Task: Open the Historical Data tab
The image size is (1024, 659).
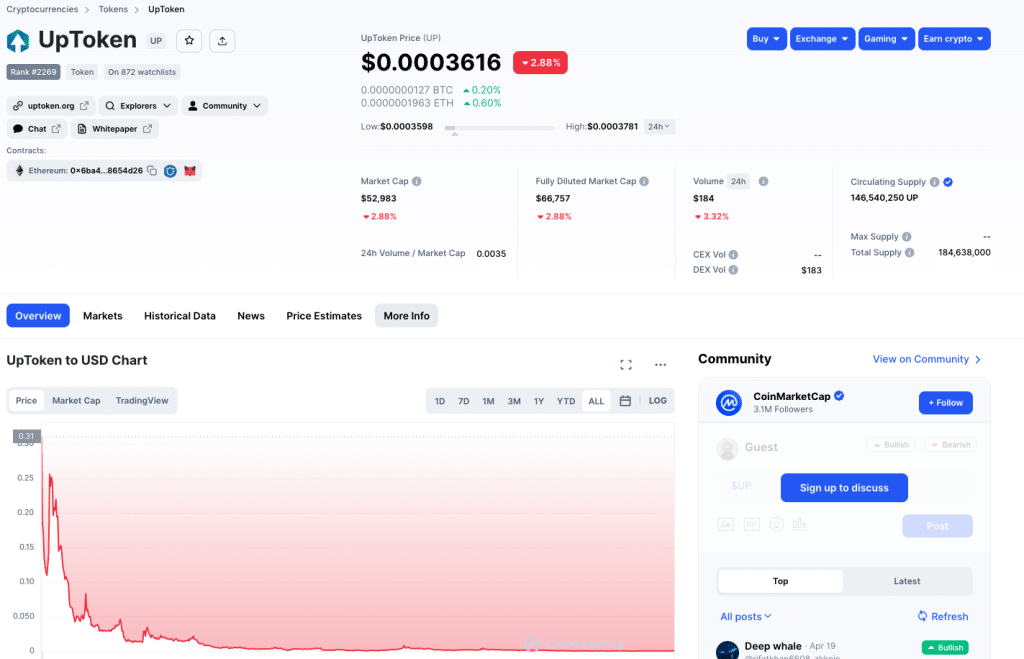Action: pyautogui.click(x=180, y=315)
